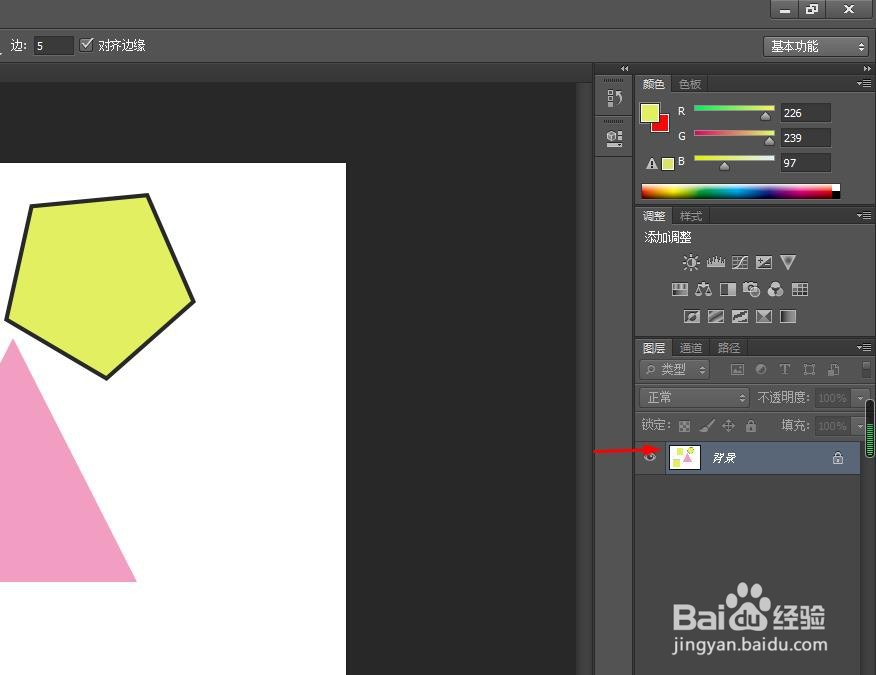Viewport: 876px width, 675px height.
Task: Add a Color Balance adjustment
Action: tap(703, 289)
